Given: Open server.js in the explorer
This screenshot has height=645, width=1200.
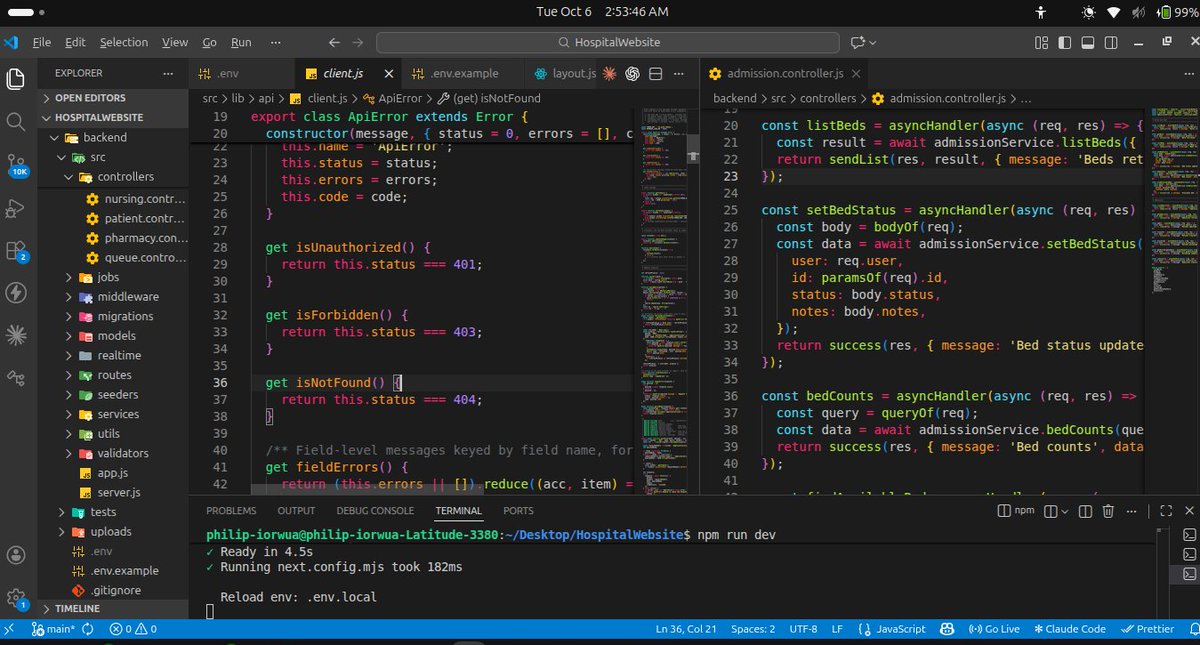Looking at the screenshot, I should (113, 493).
